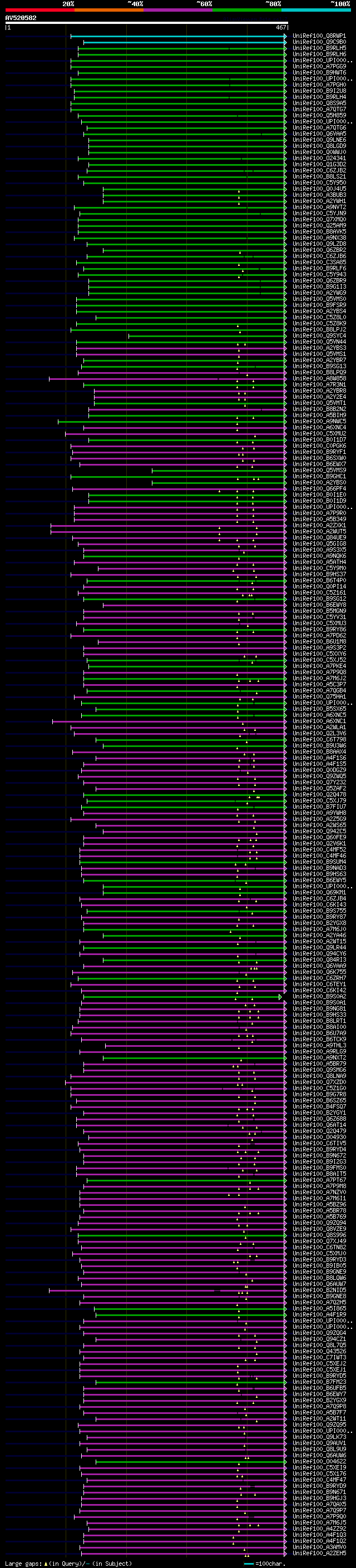Select UniRef100_Q66PF4 label
This screenshot has width=356, height=1568.
click(x=319, y=488)
